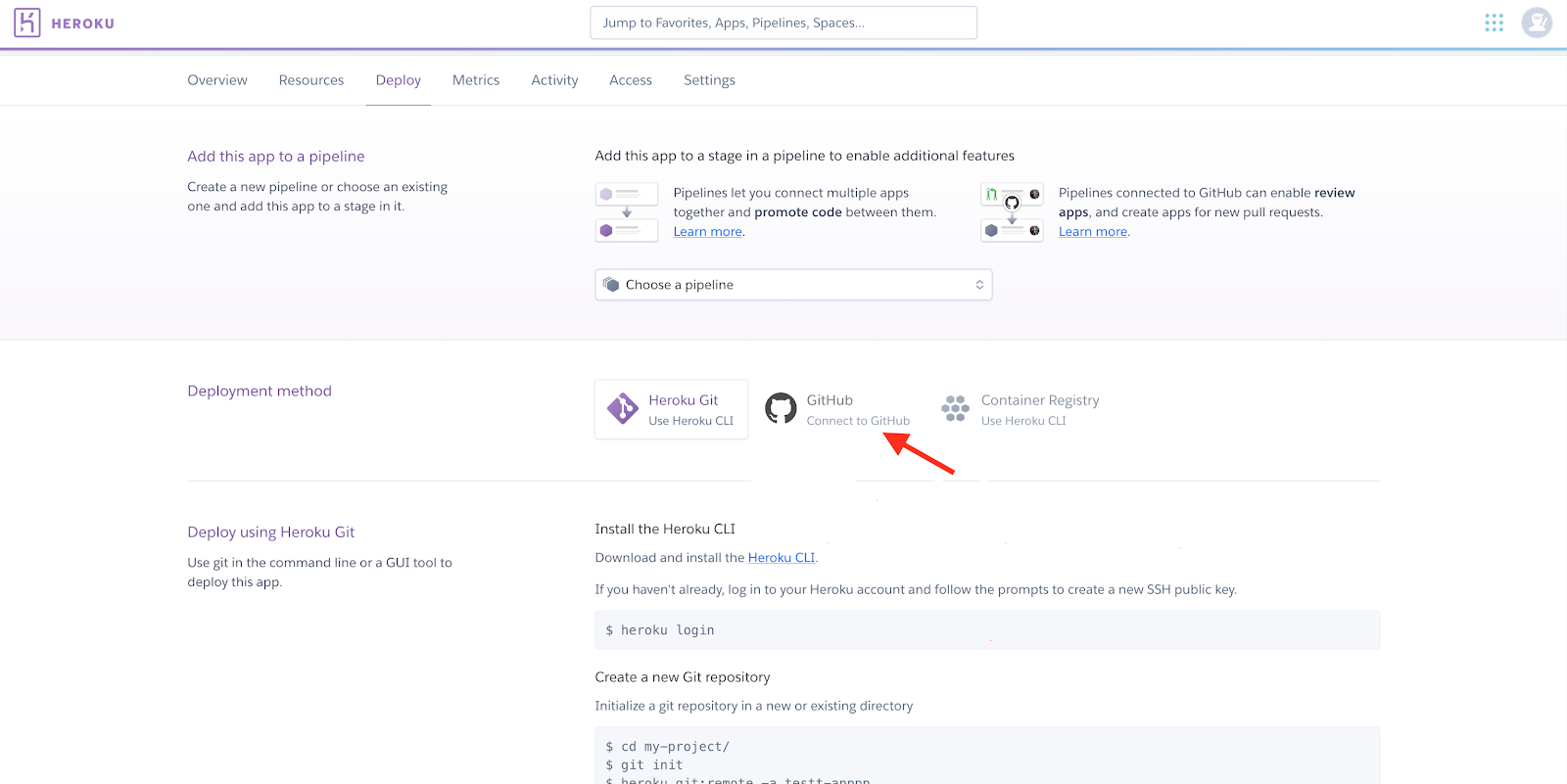
Task: Expand the Choose a pipeline dropdown
Action: click(793, 285)
